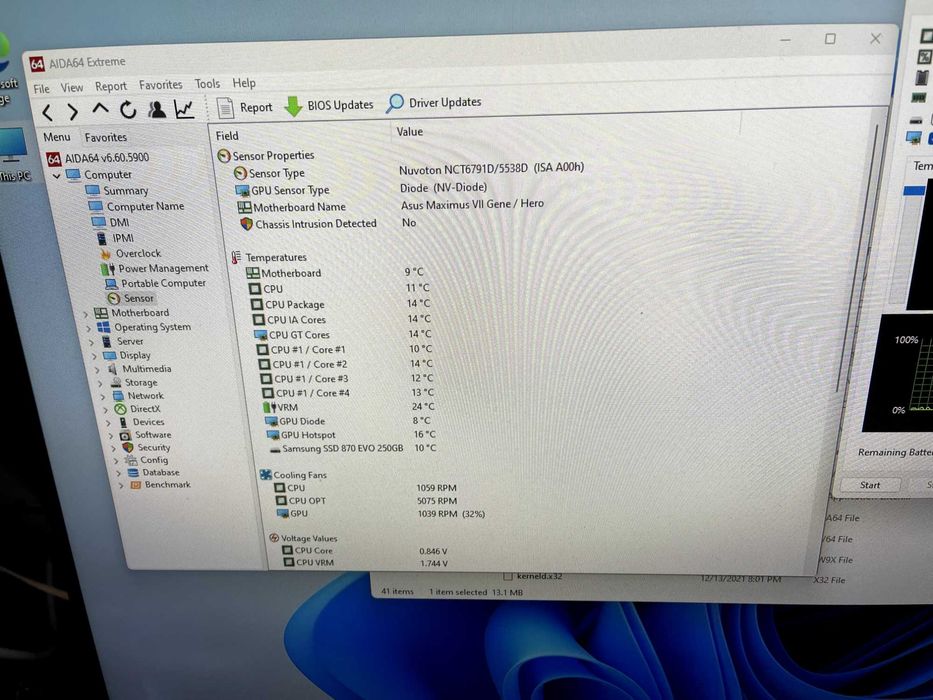This screenshot has width=933, height=700.
Task: Select the Samsung SSD 870 EVO 250GB row
Action: pyautogui.click(x=353, y=448)
